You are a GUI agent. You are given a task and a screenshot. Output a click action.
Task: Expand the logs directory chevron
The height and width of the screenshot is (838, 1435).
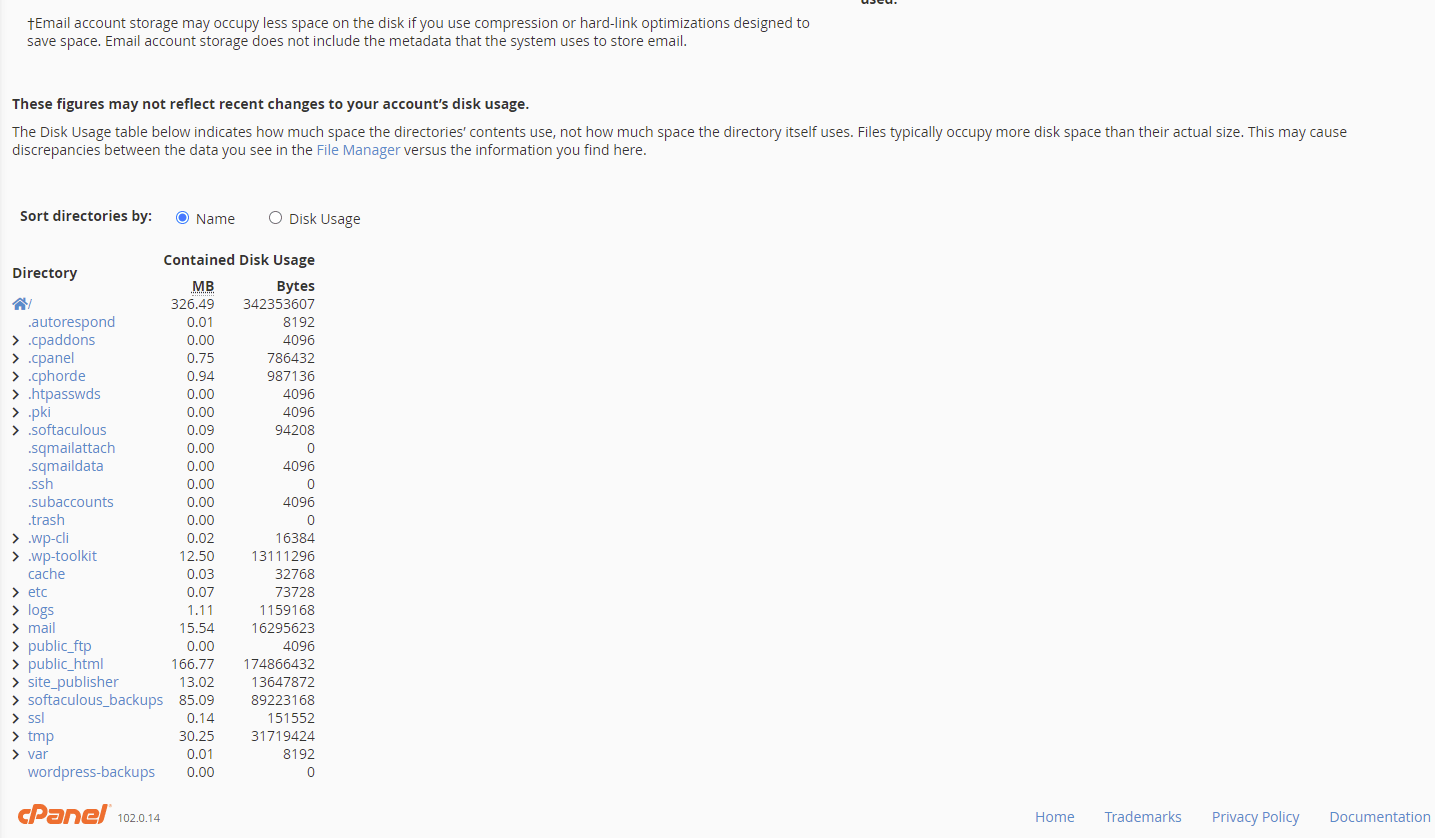(x=16, y=610)
